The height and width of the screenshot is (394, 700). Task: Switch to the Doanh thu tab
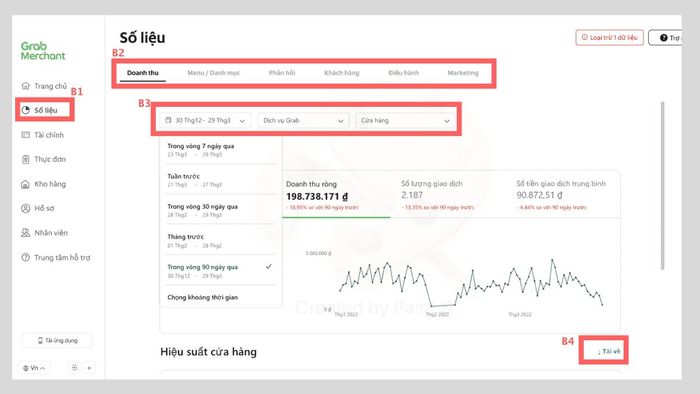point(143,73)
